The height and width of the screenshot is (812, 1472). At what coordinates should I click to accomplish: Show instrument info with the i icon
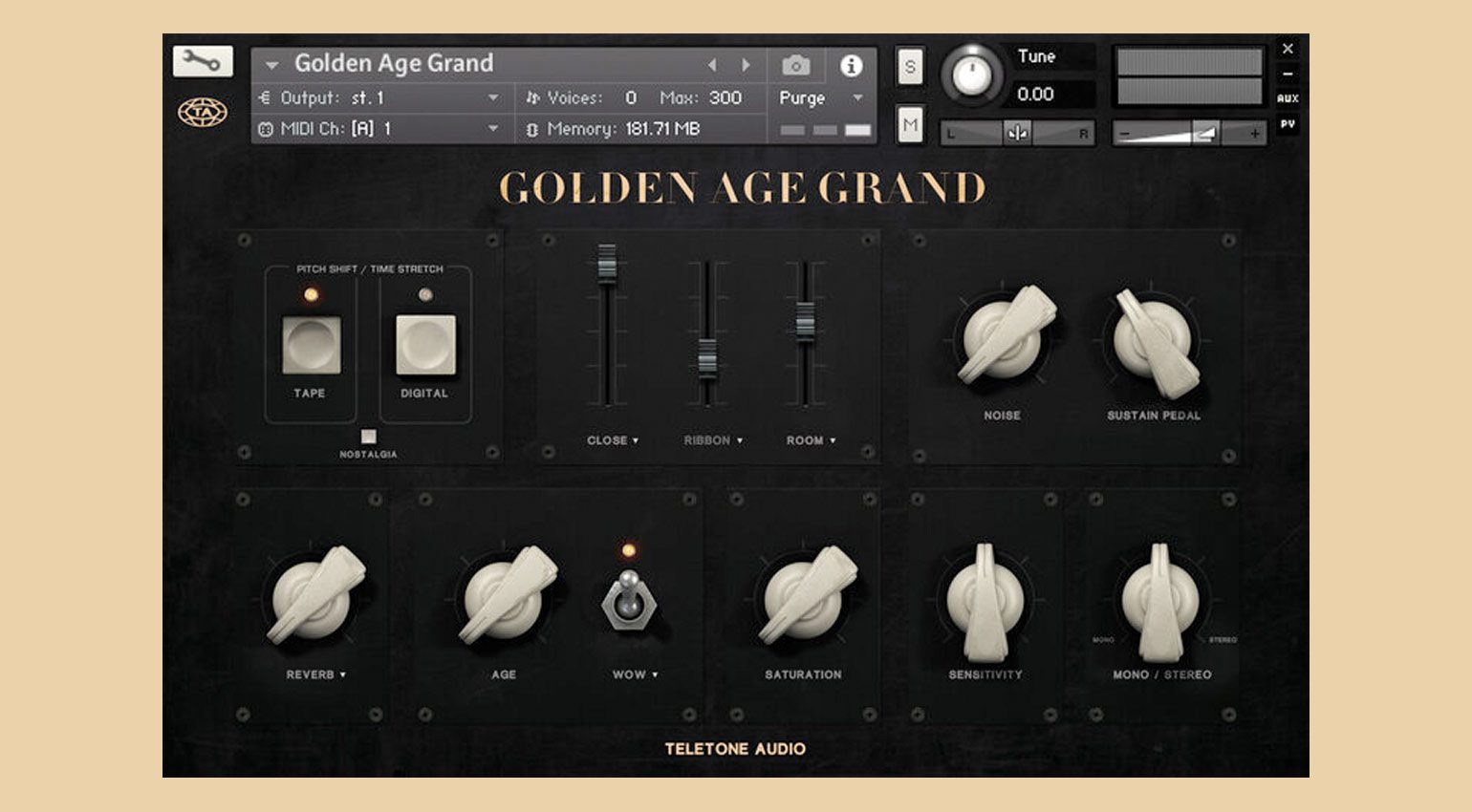pos(851,65)
